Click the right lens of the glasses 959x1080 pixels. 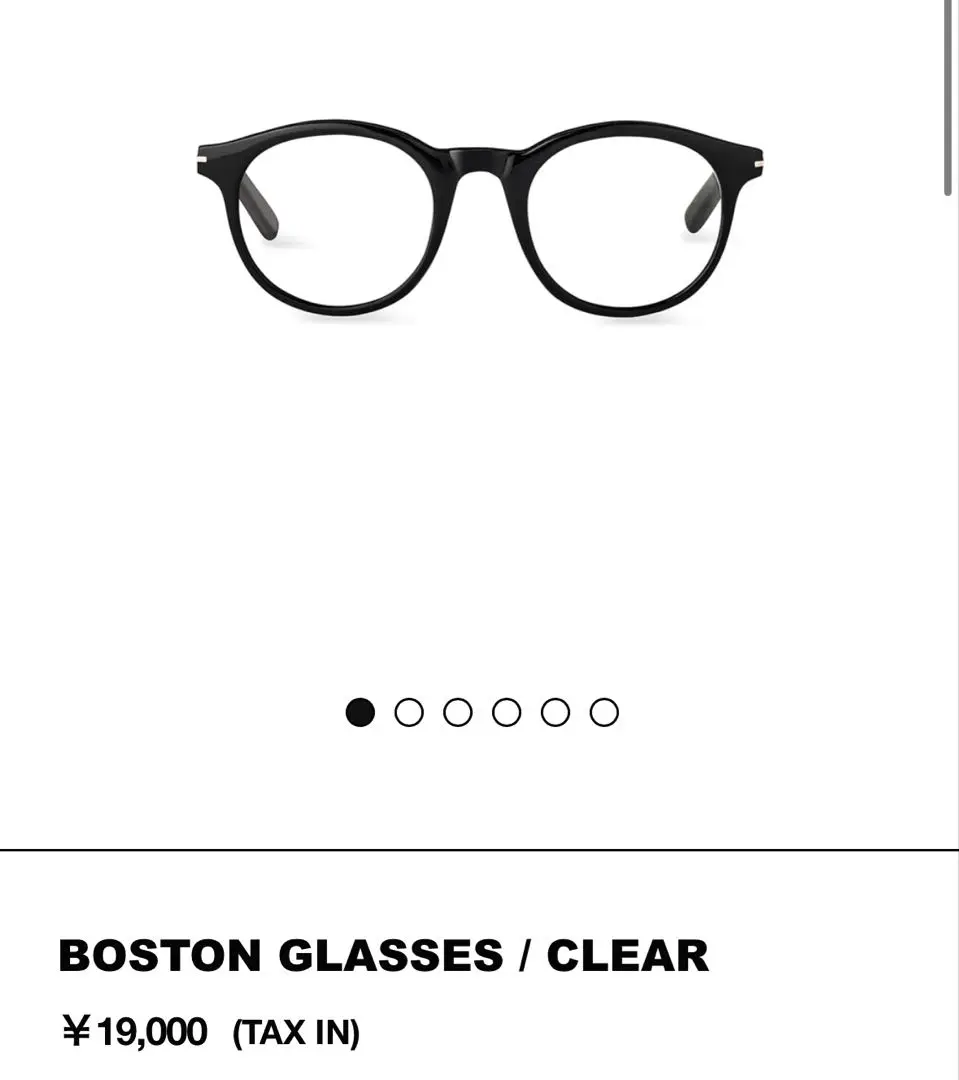click(x=623, y=224)
